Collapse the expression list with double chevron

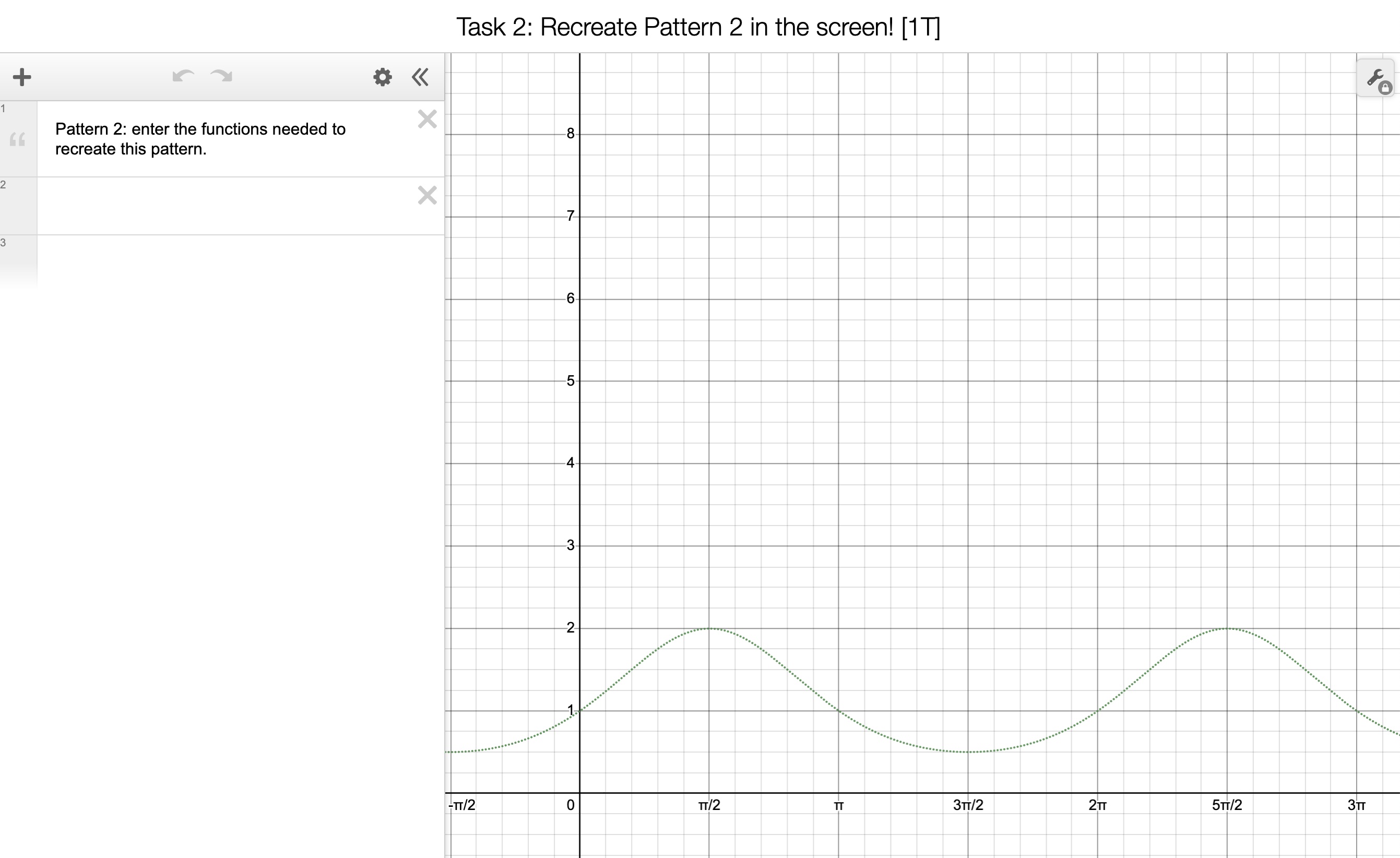click(420, 77)
